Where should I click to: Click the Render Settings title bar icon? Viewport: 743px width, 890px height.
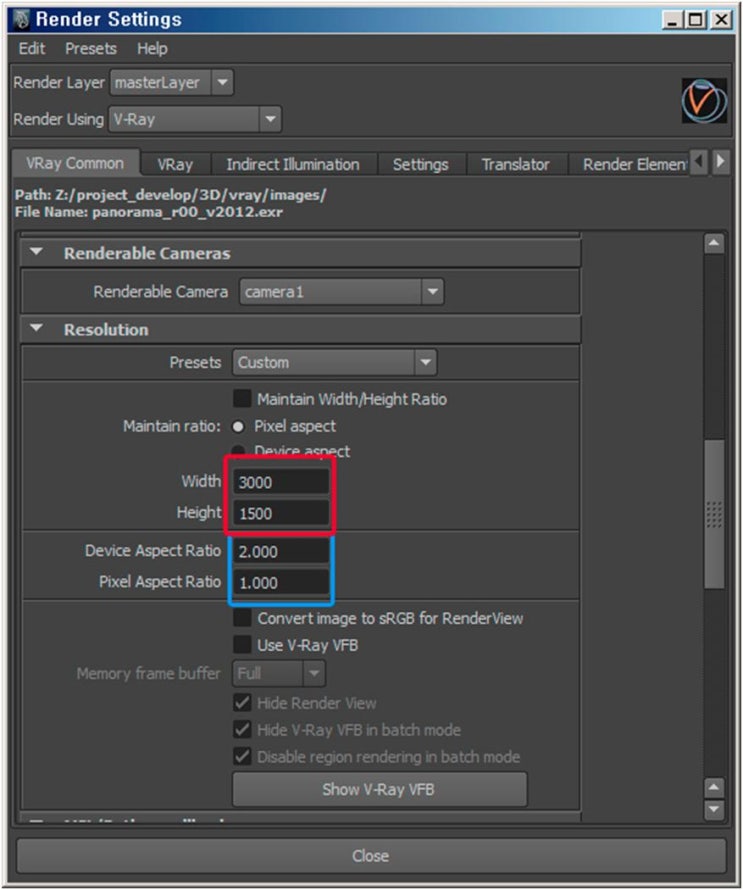(22, 19)
